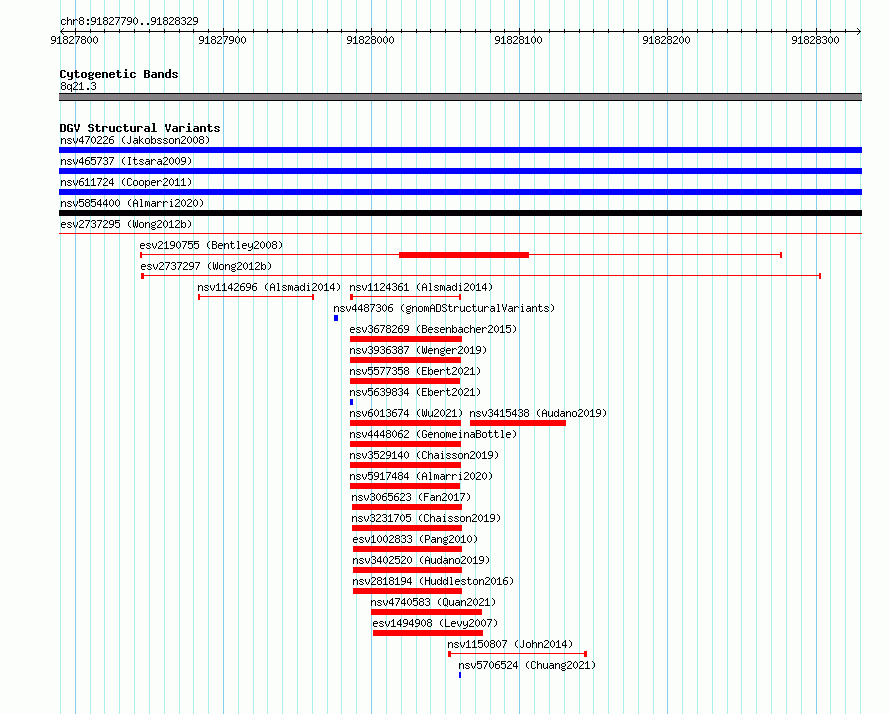Viewport: 890px width, 714px height.
Task: Click ruler position 91828100
Action: (x=518, y=40)
